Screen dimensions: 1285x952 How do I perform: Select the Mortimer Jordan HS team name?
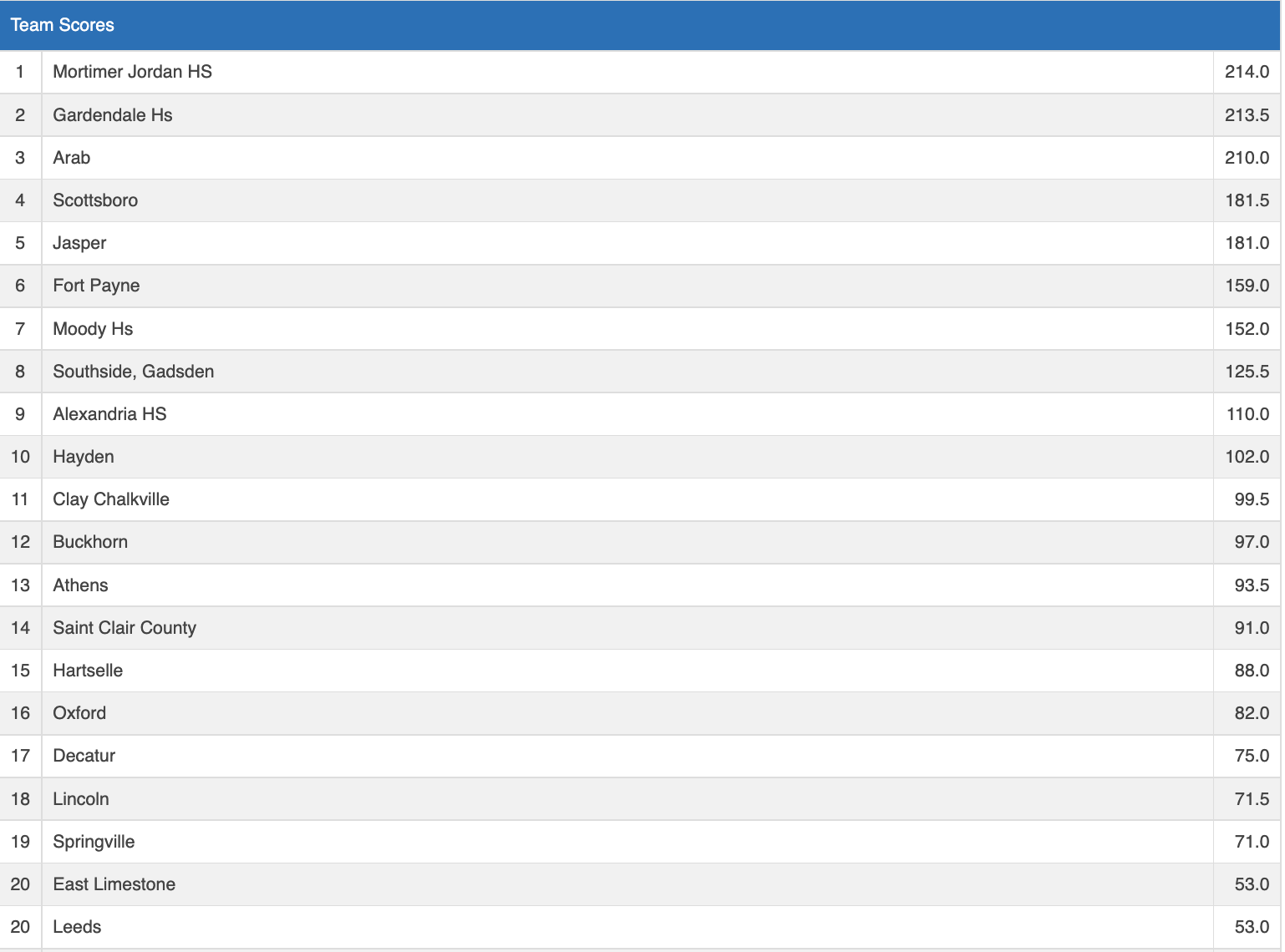click(132, 72)
